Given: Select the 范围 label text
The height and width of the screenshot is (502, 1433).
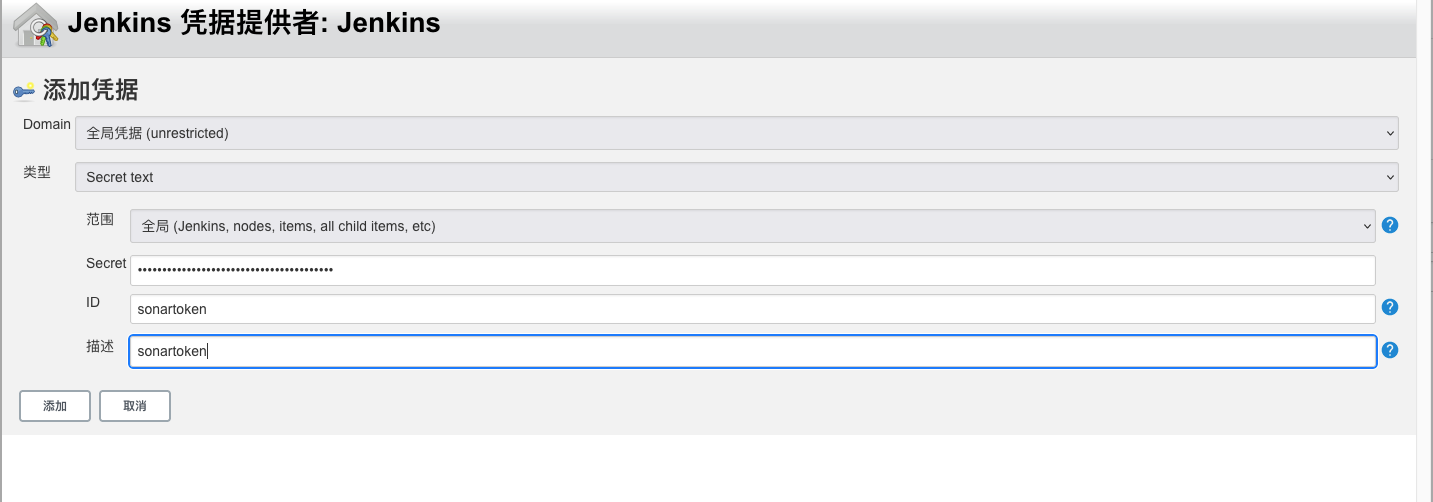Looking at the screenshot, I should point(100,220).
